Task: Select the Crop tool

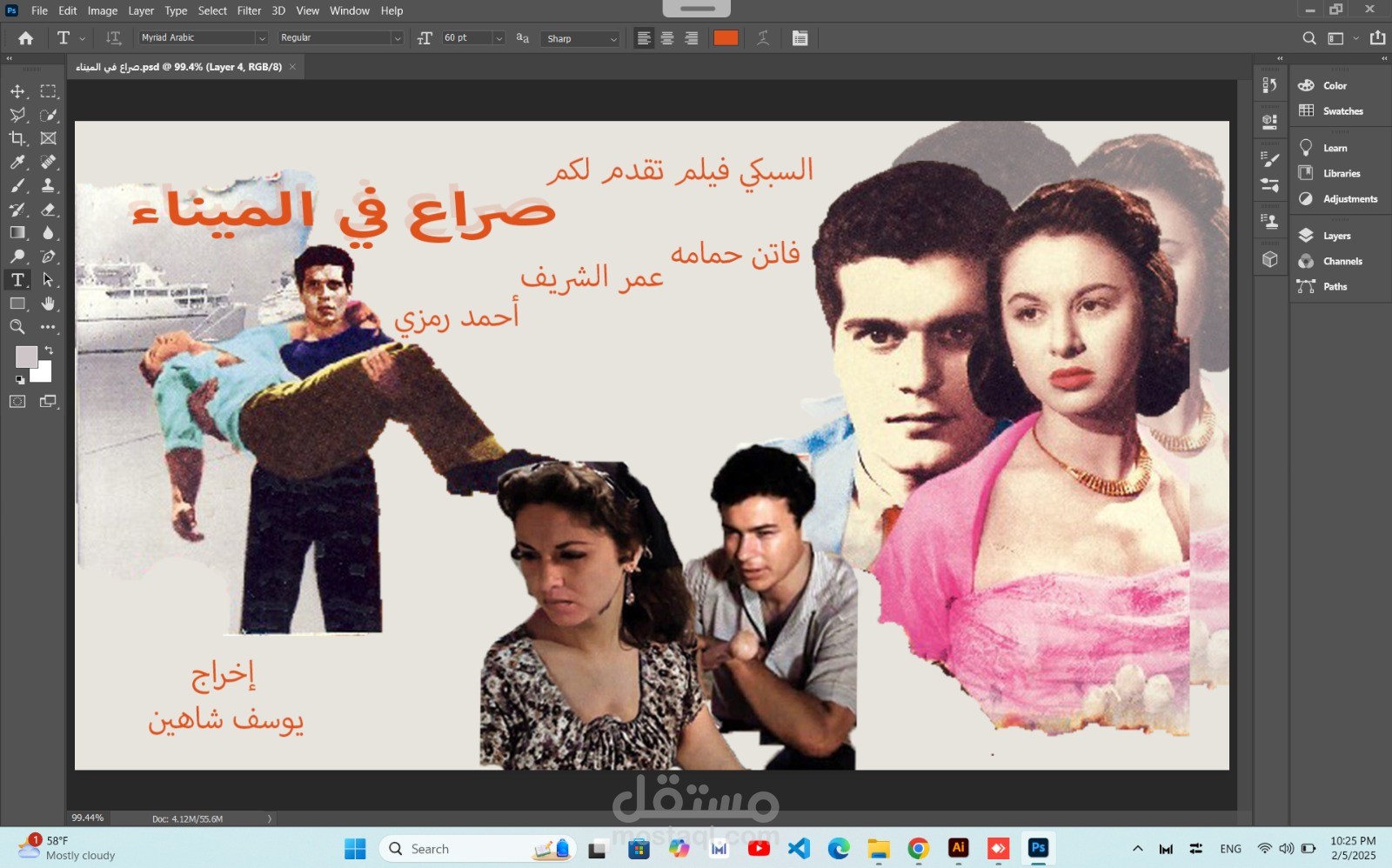Action: point(17,138)
